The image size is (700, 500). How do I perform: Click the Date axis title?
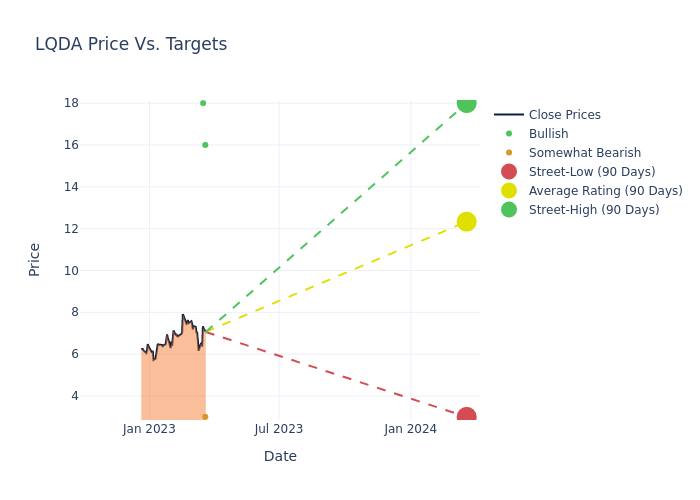[280, 456]
